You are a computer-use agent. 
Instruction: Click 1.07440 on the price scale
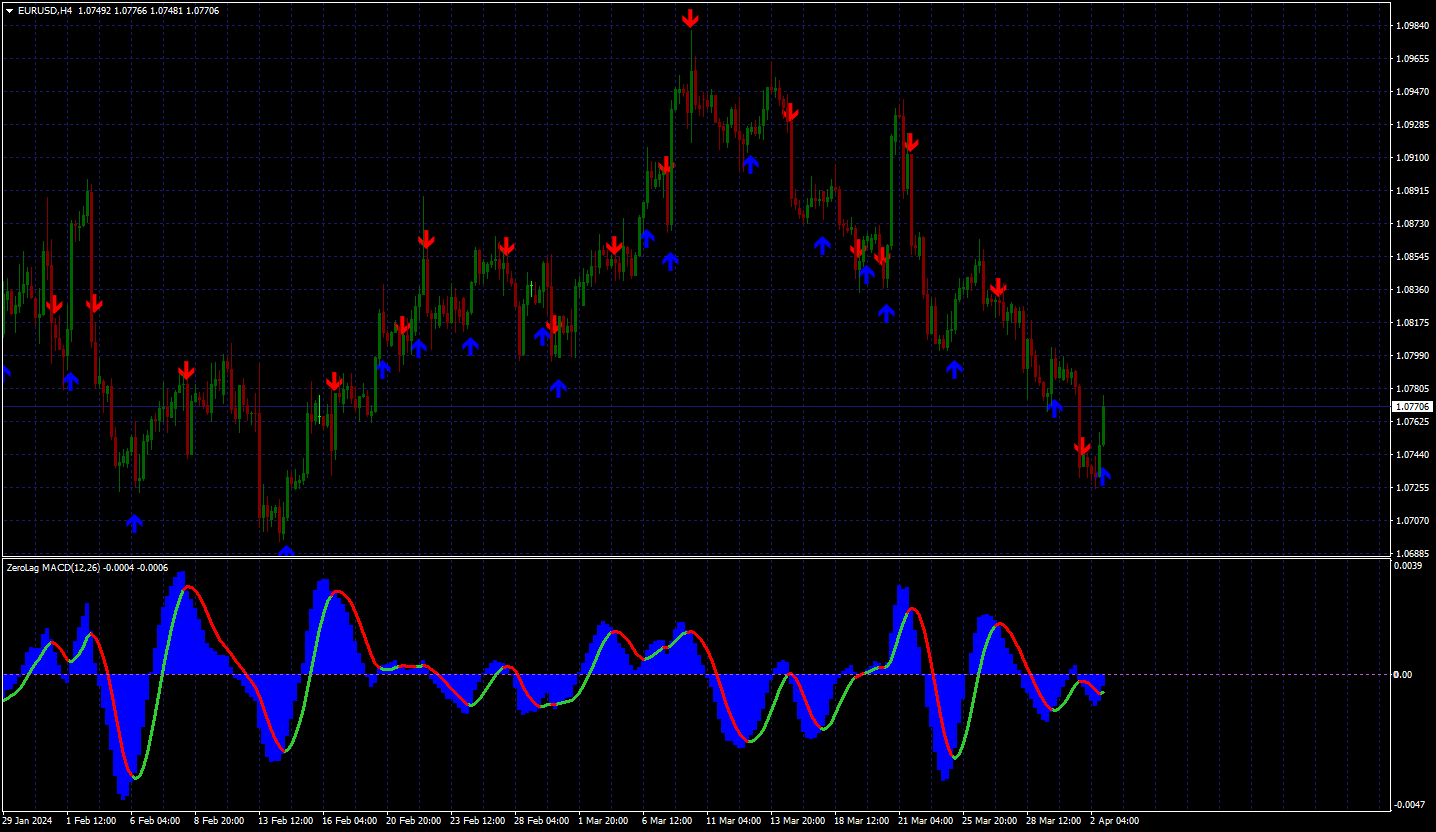(x=1412, y=455)
